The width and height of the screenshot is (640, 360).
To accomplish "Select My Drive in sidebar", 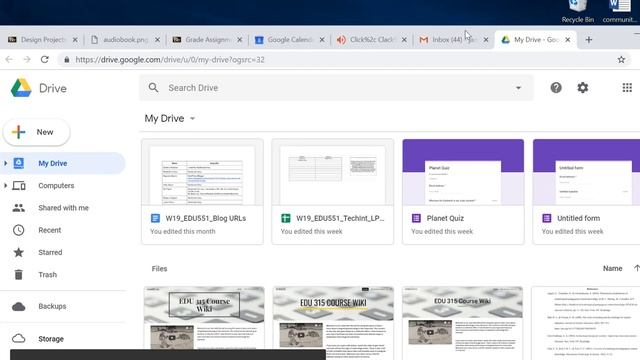I will coord(62,163).
